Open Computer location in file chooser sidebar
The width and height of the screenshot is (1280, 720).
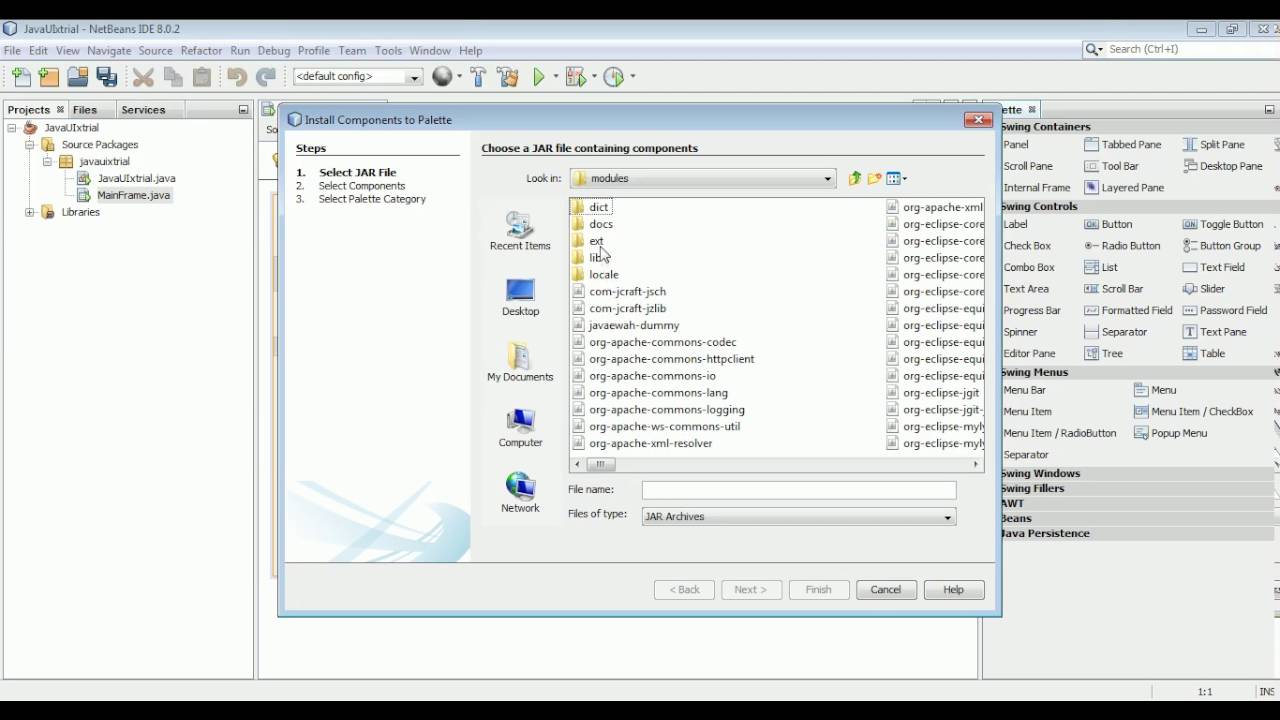(x=520, y=428)
